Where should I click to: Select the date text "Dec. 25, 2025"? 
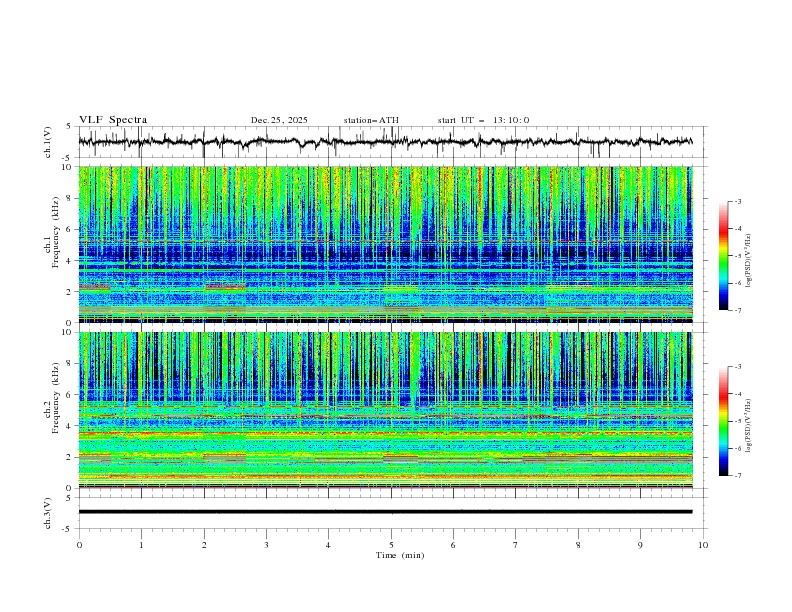point(279,120)
